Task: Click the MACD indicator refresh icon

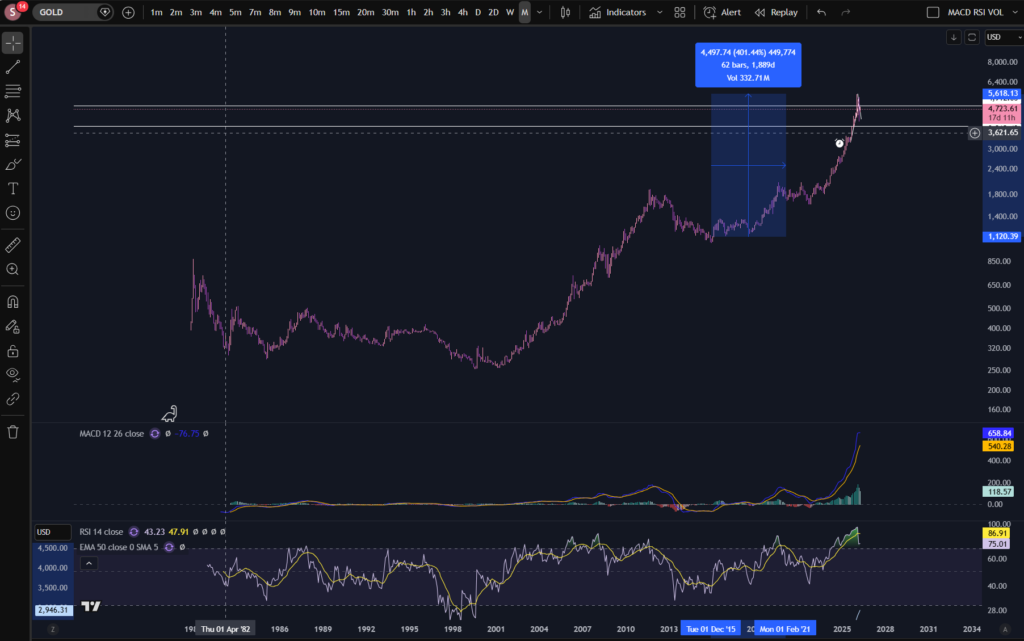Action: click(155, 433)
